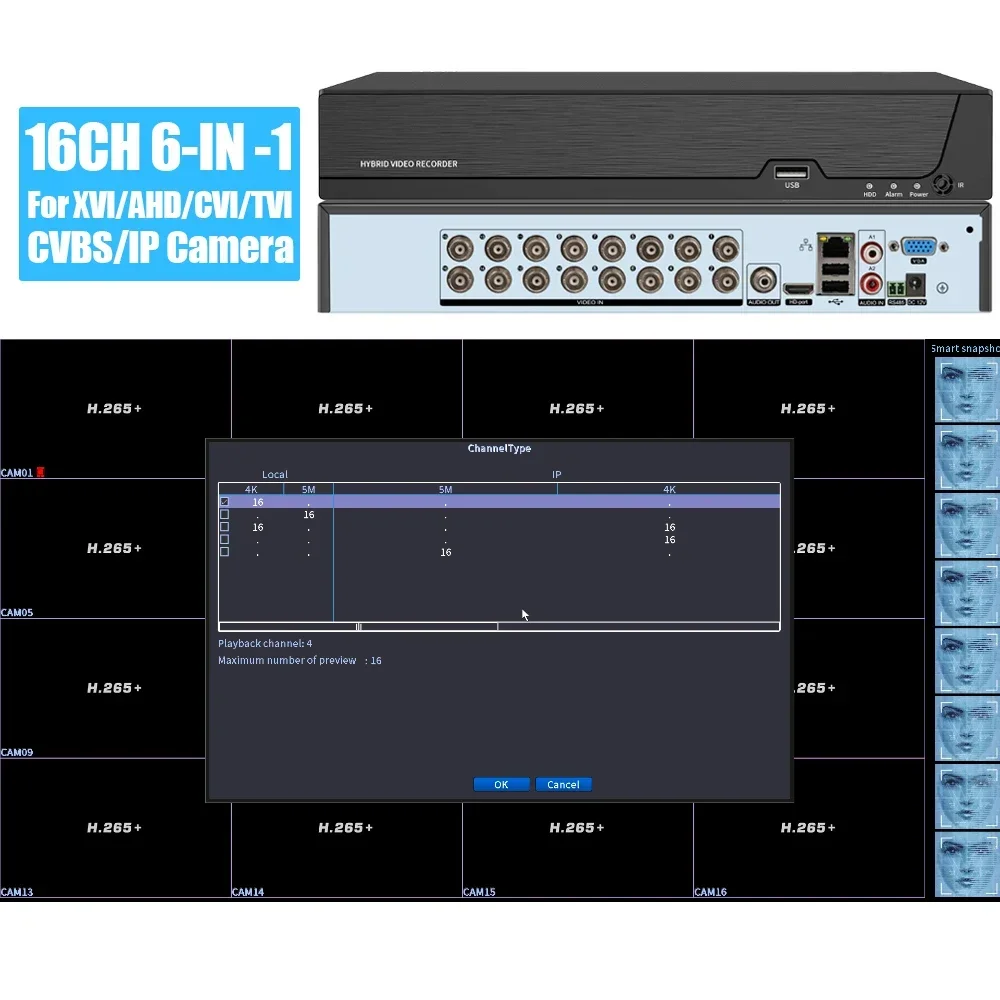Select the CAM15 preview pane
Screen dimensions: 1000x1000
pos(578,849)
